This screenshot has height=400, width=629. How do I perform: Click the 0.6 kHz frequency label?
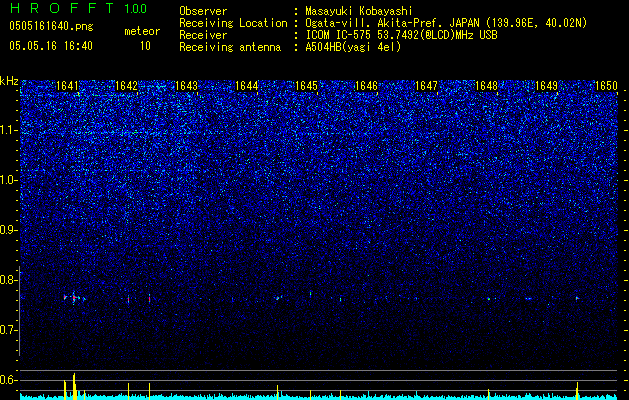[x=9, y=380]
